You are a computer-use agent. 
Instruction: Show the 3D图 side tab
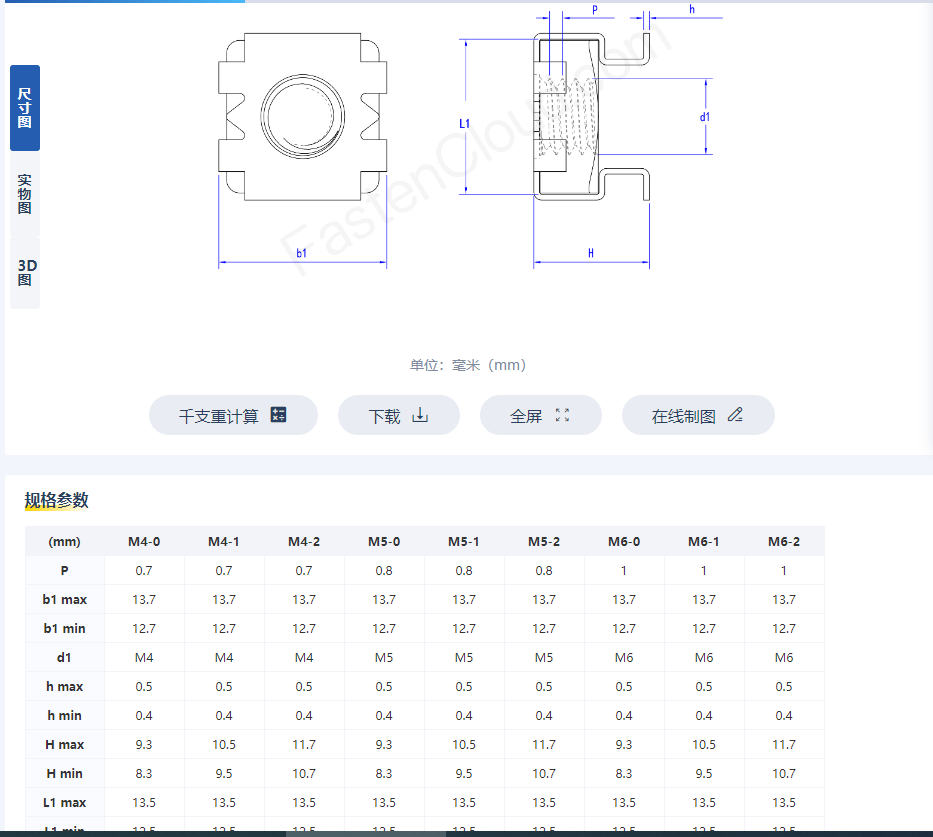tap(26, 272)
